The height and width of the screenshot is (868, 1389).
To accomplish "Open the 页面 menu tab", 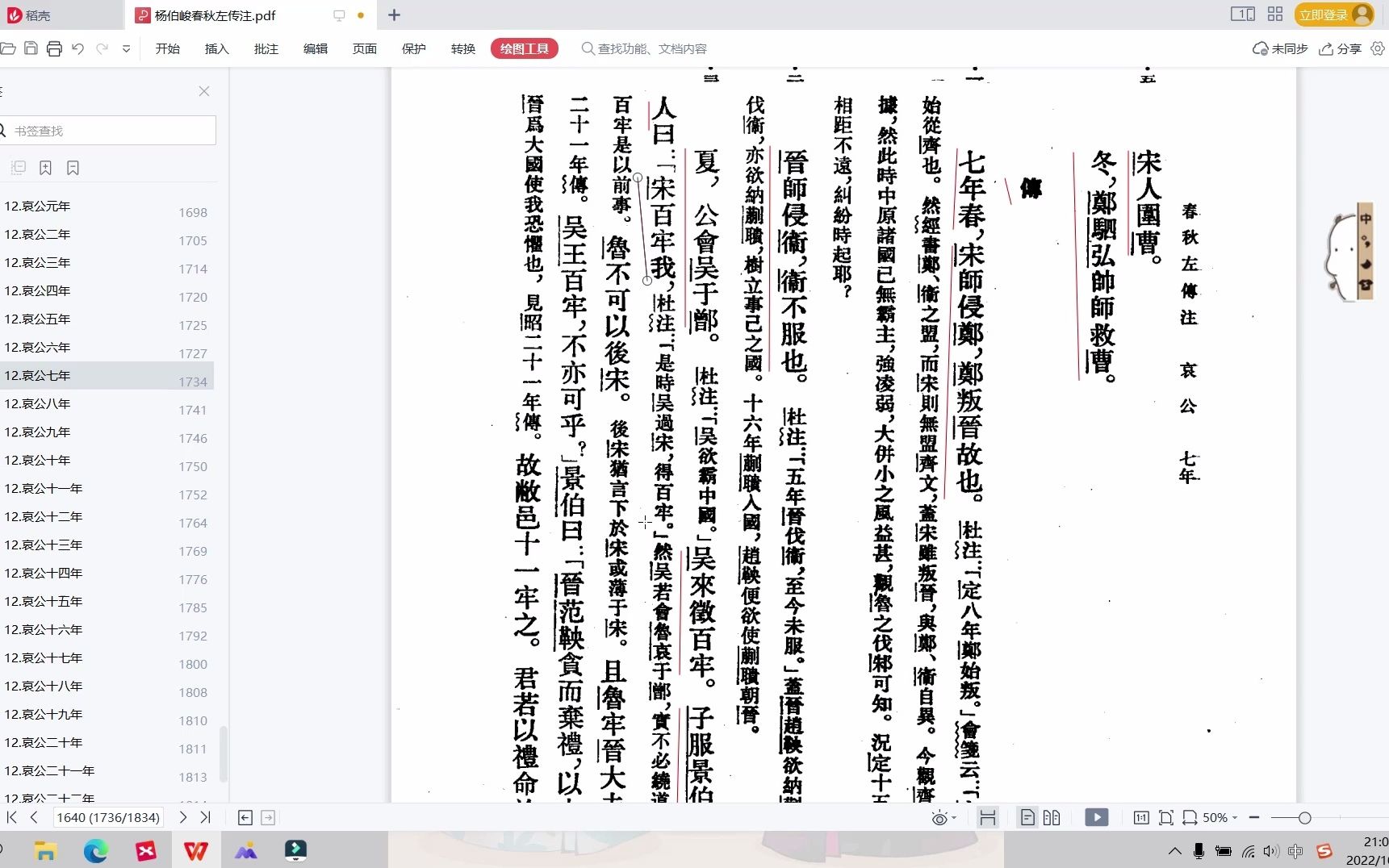I will click(x=365, y=48).
